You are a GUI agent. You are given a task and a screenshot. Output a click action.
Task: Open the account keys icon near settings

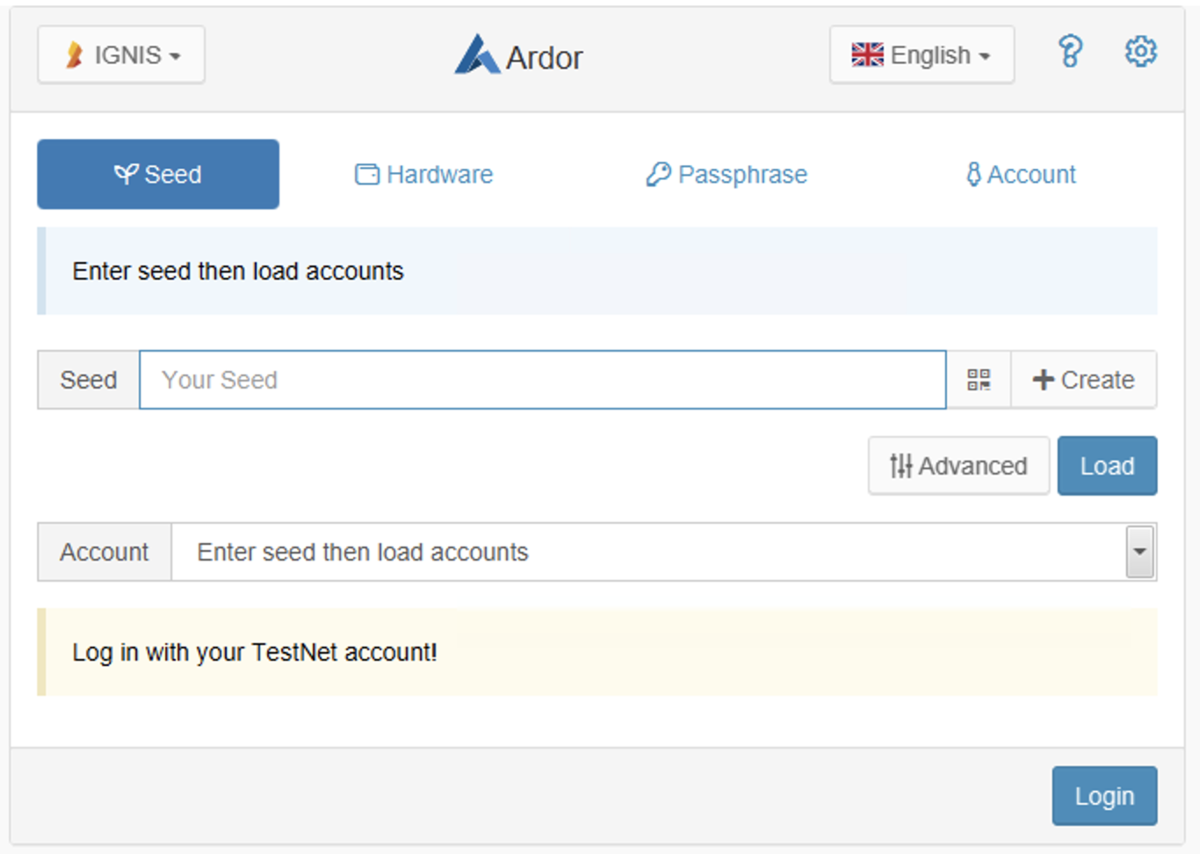coord(1070,52)
